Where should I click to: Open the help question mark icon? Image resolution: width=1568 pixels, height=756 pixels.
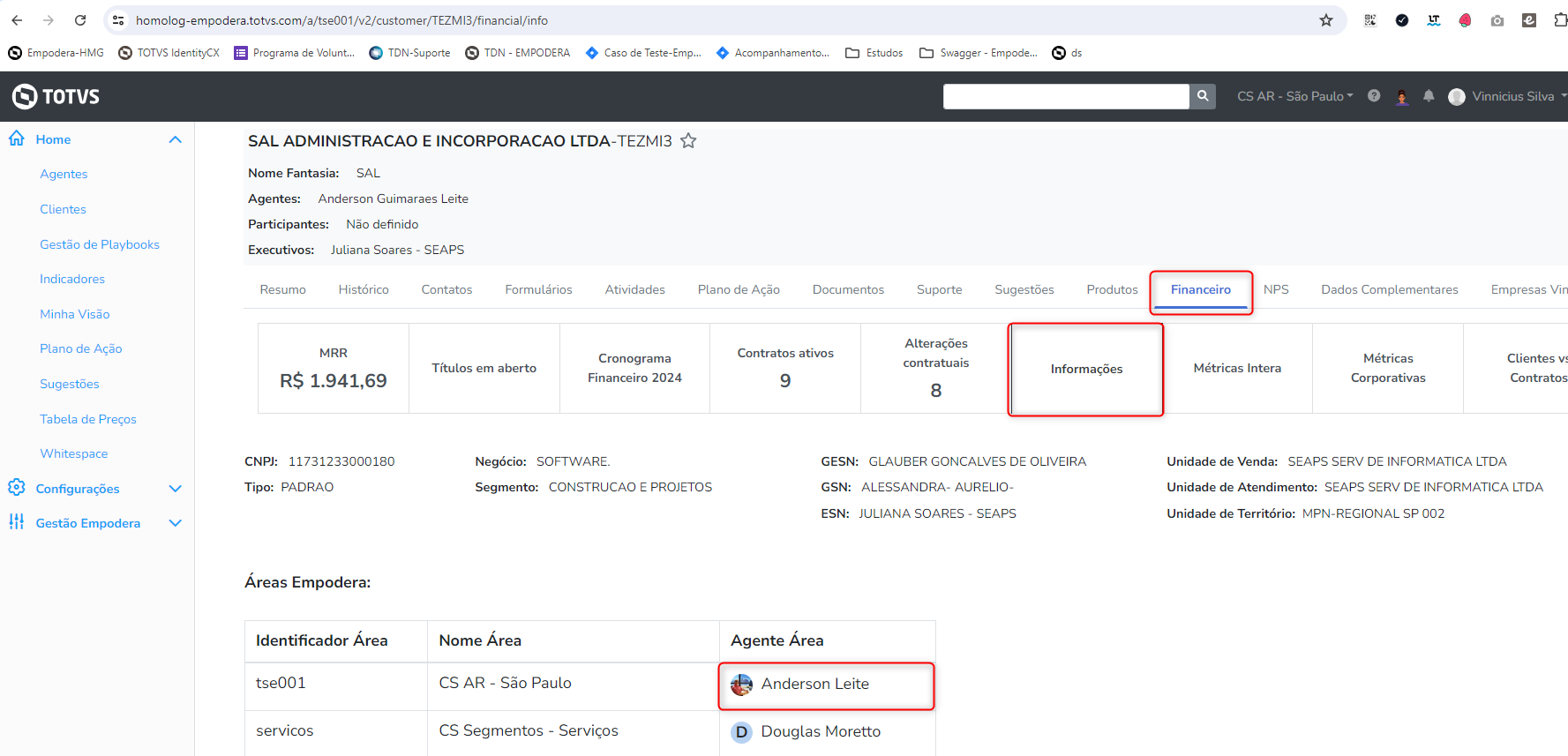tap(1374, 96)
